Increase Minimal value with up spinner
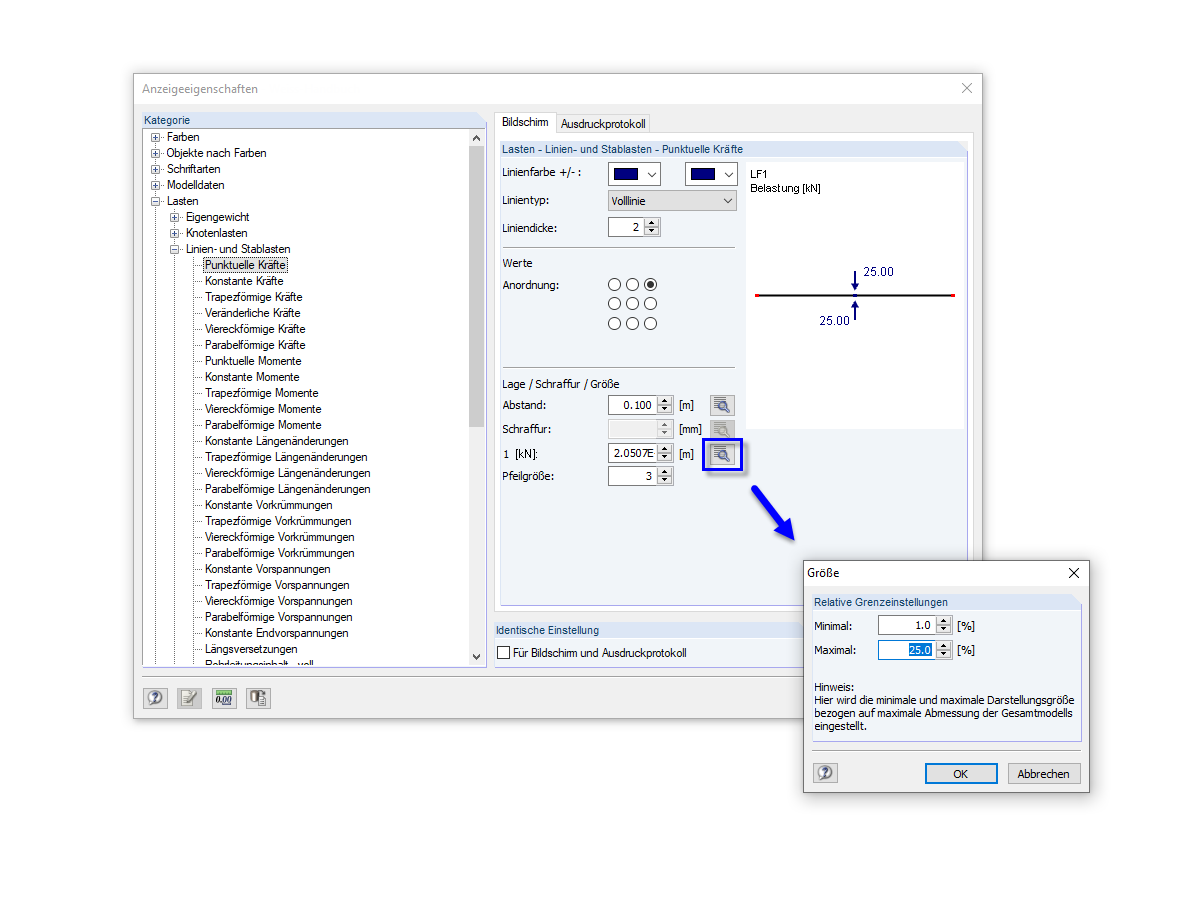 (x=942, y=621)
